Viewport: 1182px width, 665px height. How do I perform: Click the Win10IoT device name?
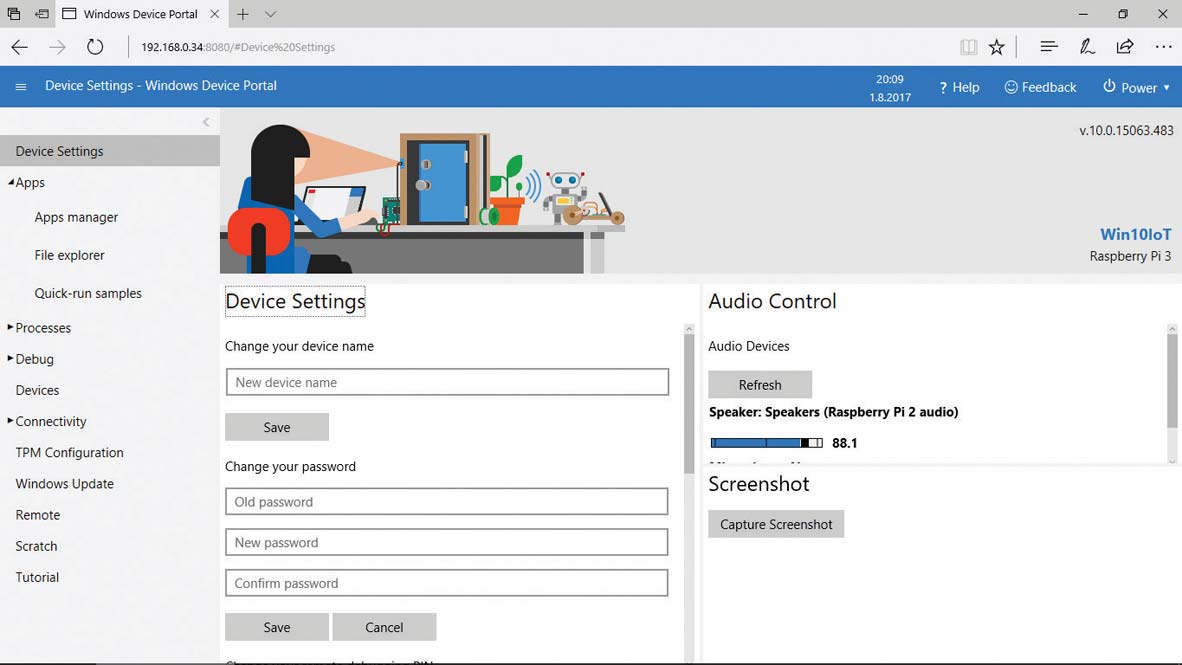tap(1135, 234)
